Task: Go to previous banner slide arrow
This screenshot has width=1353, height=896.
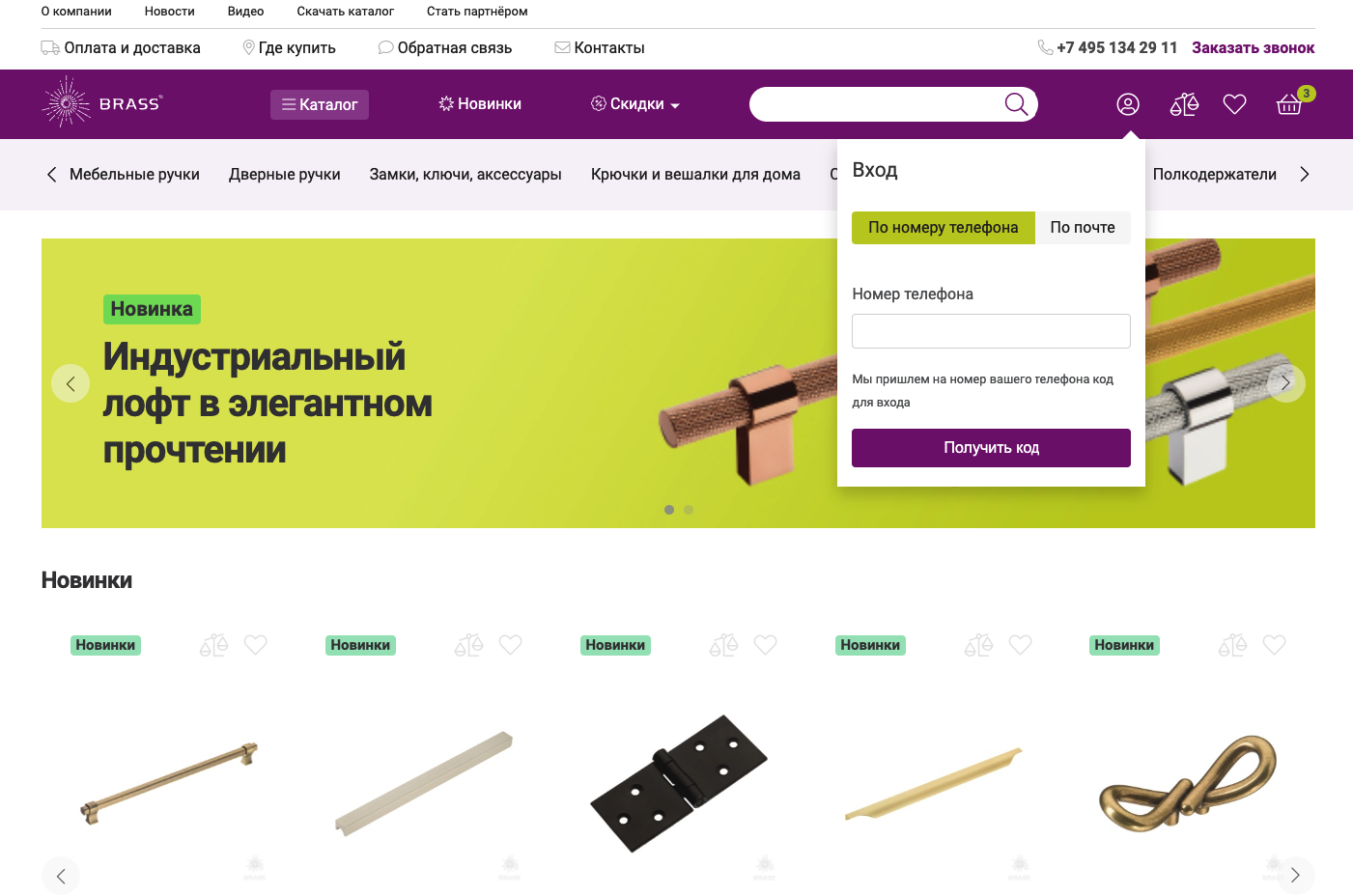Action: pos(70,383)
